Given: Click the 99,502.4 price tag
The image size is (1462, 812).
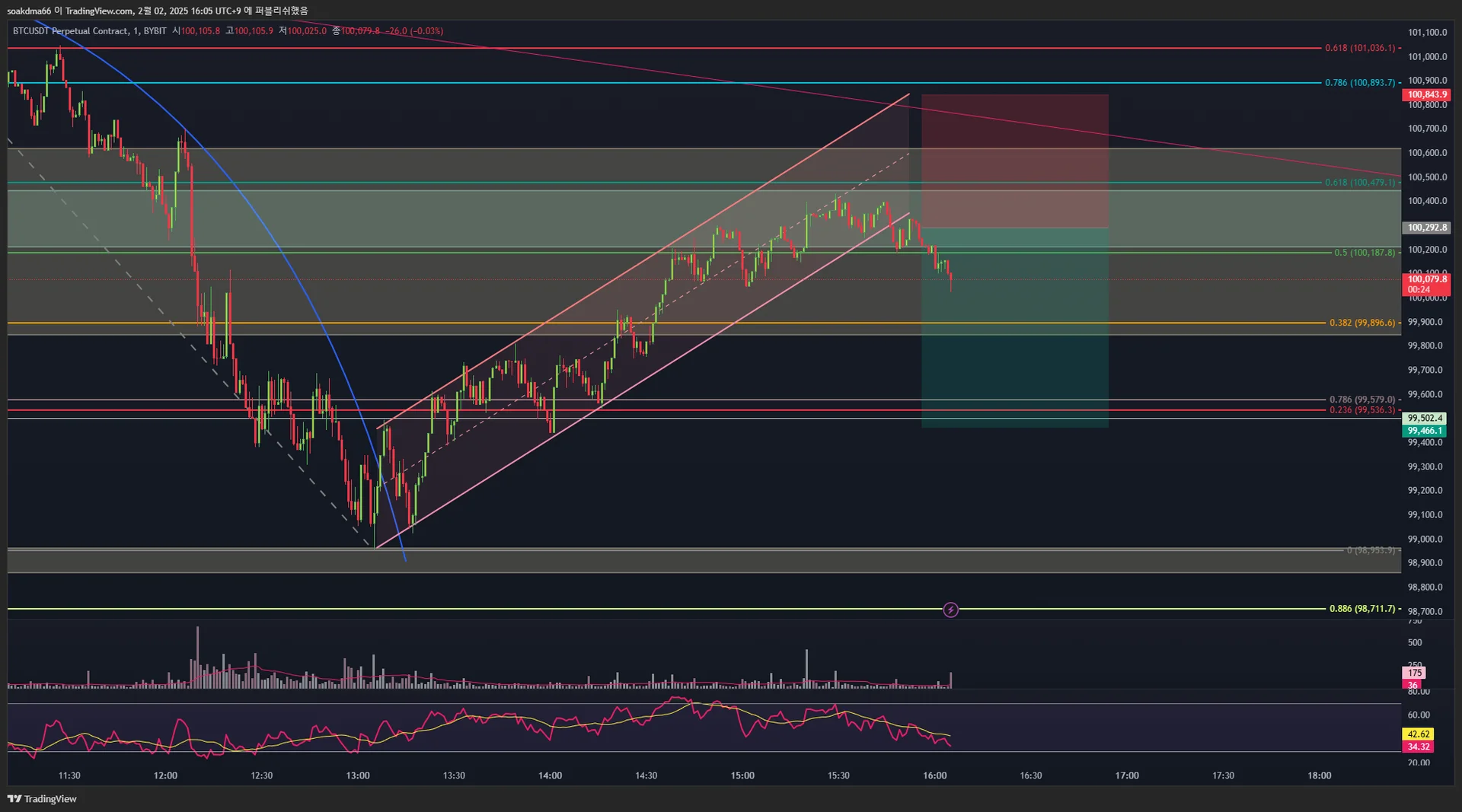Looking at the screenshot, I should tap(1424, 419).
